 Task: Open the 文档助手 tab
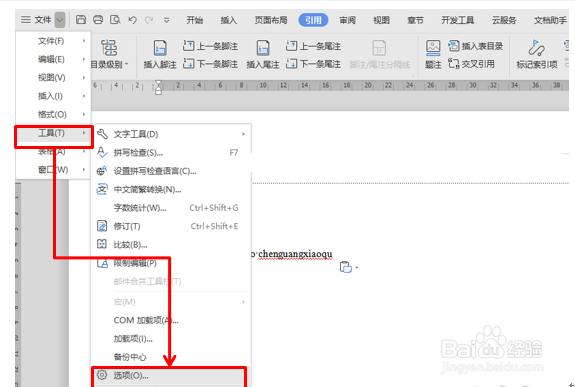550,20
